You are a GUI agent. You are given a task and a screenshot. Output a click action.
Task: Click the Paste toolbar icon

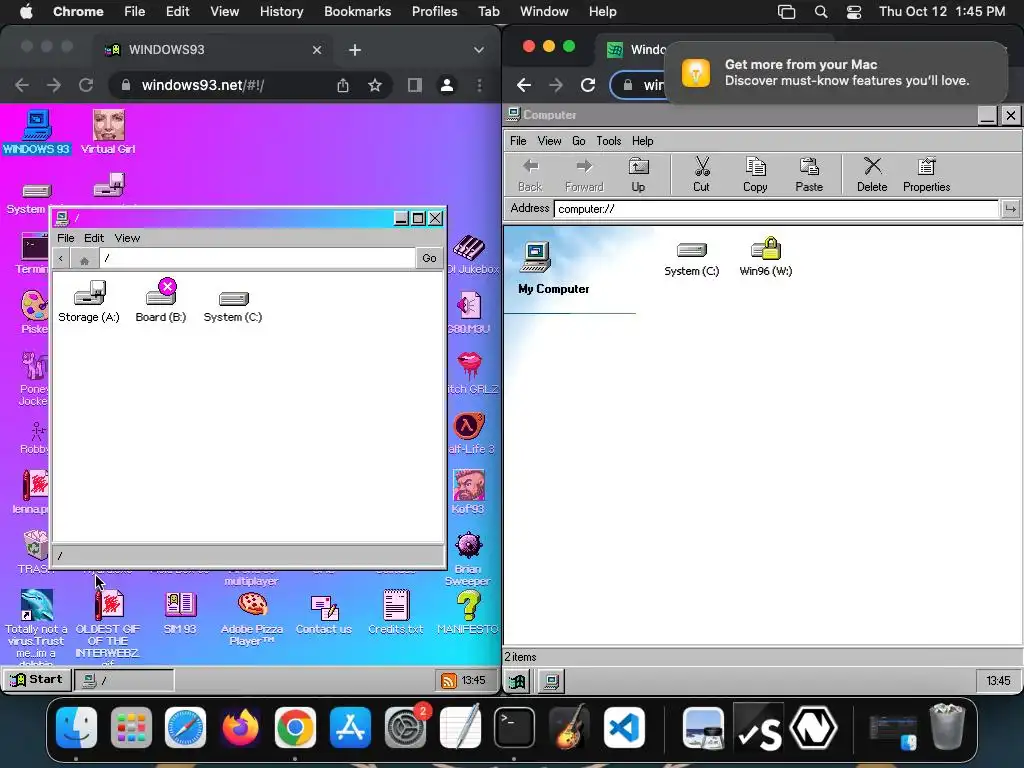click(809, 174)
